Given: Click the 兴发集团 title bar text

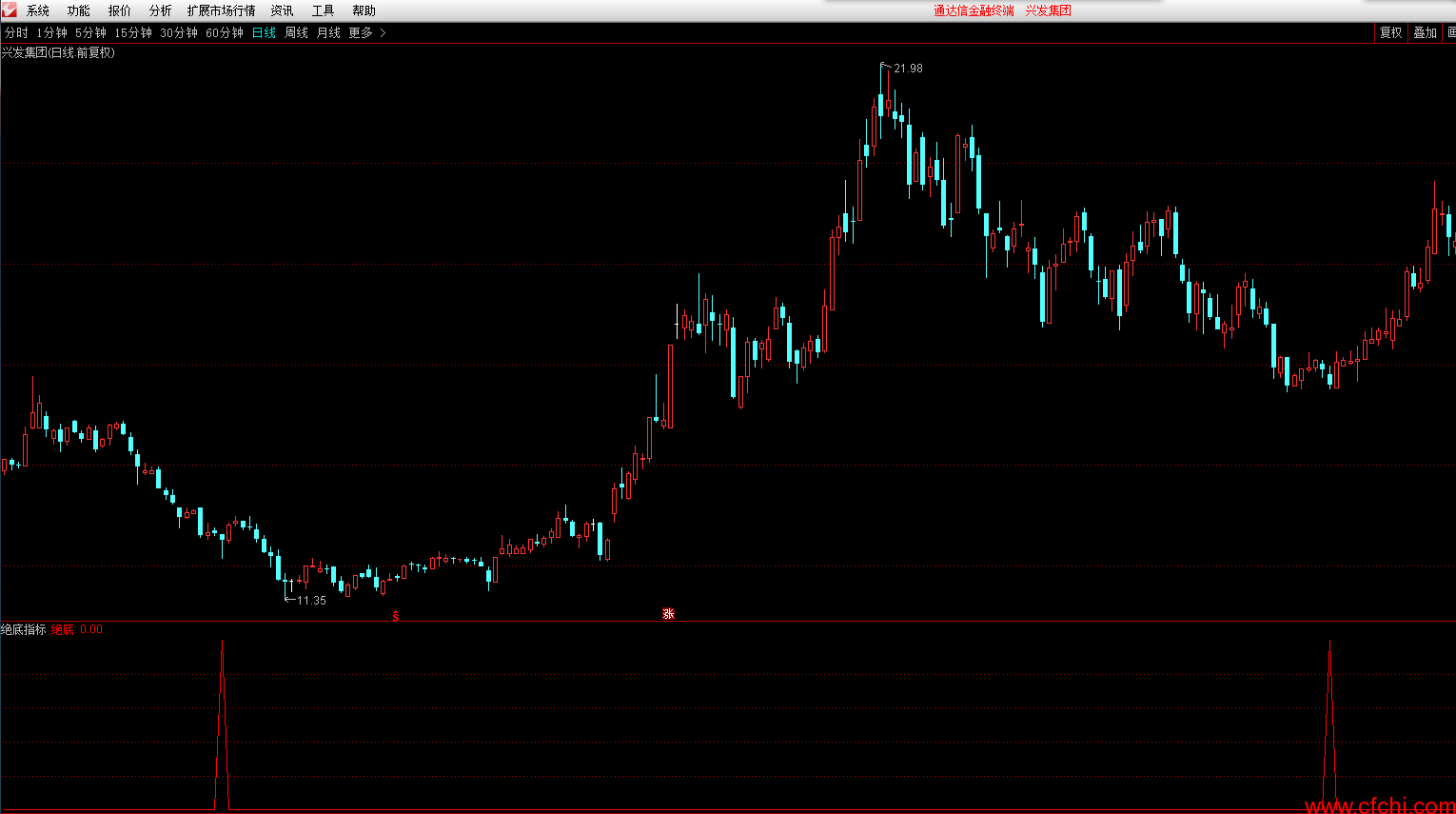Looking at the screenshot, I should (1048, 10).
